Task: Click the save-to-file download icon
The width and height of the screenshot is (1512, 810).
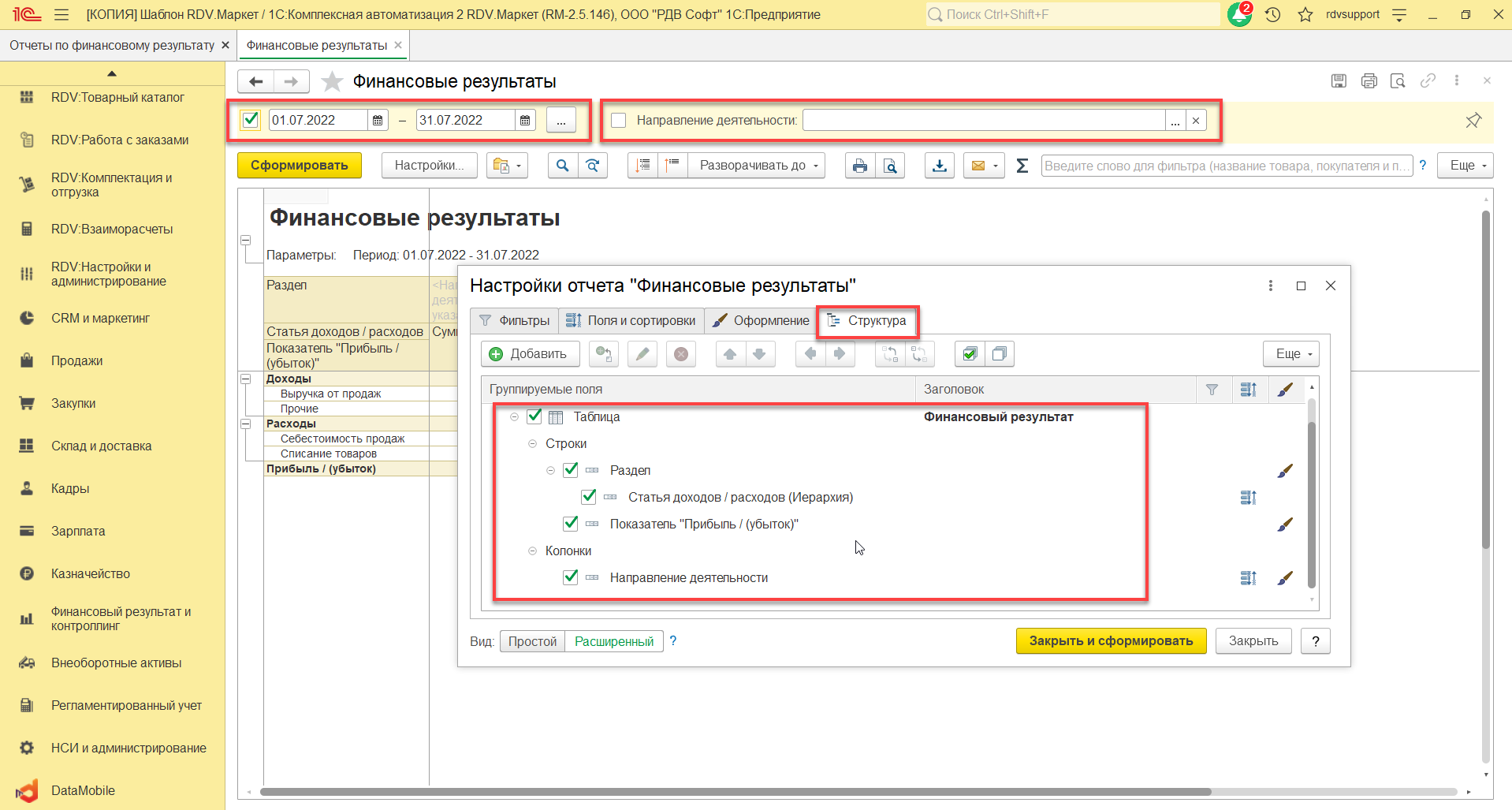Action: (939, 166)
